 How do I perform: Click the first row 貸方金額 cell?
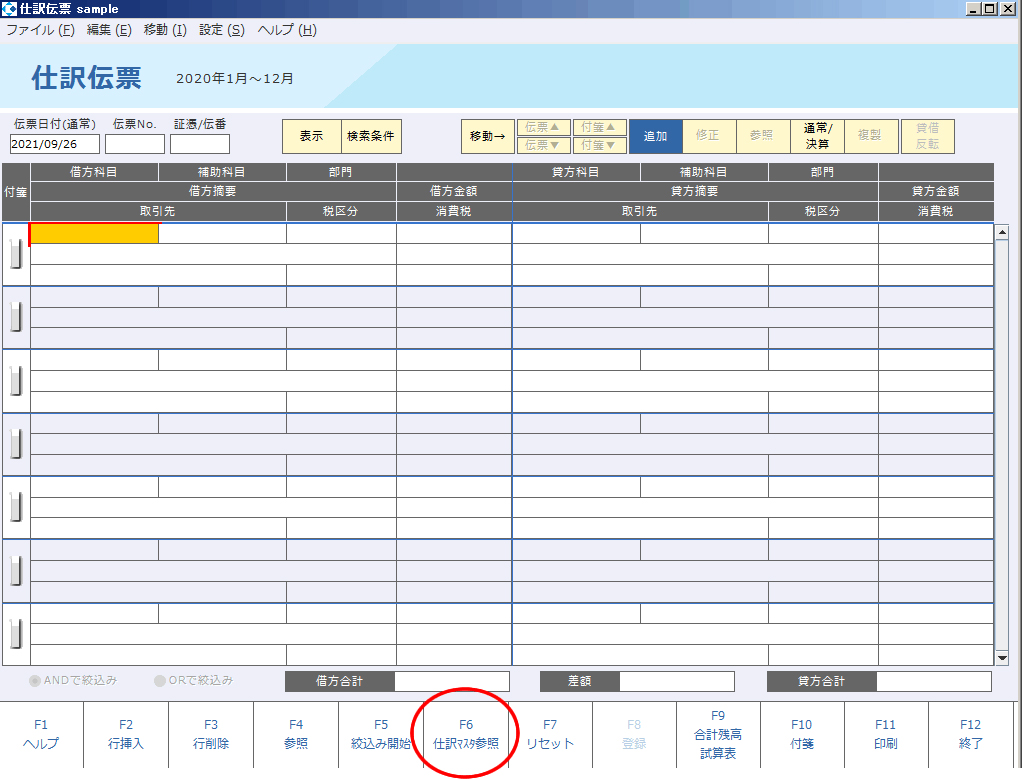click(936, 254)
